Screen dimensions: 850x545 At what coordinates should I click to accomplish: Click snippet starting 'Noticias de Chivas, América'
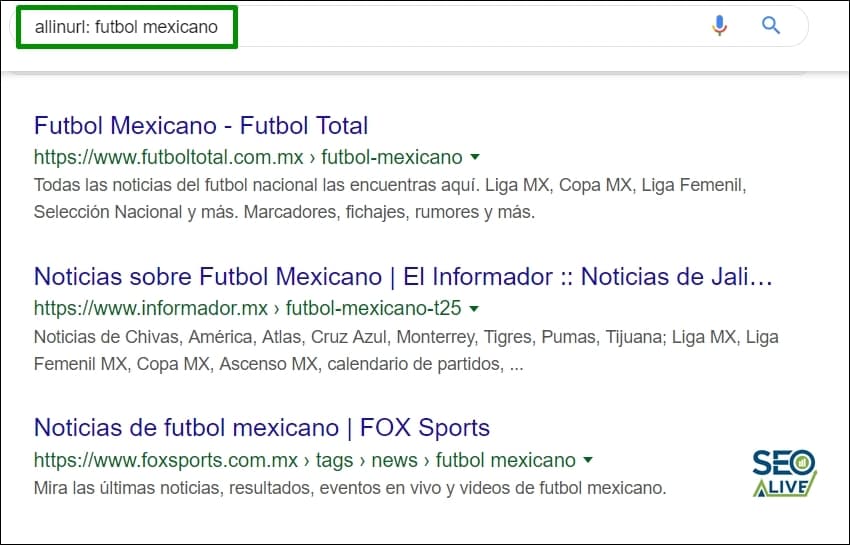406,350
